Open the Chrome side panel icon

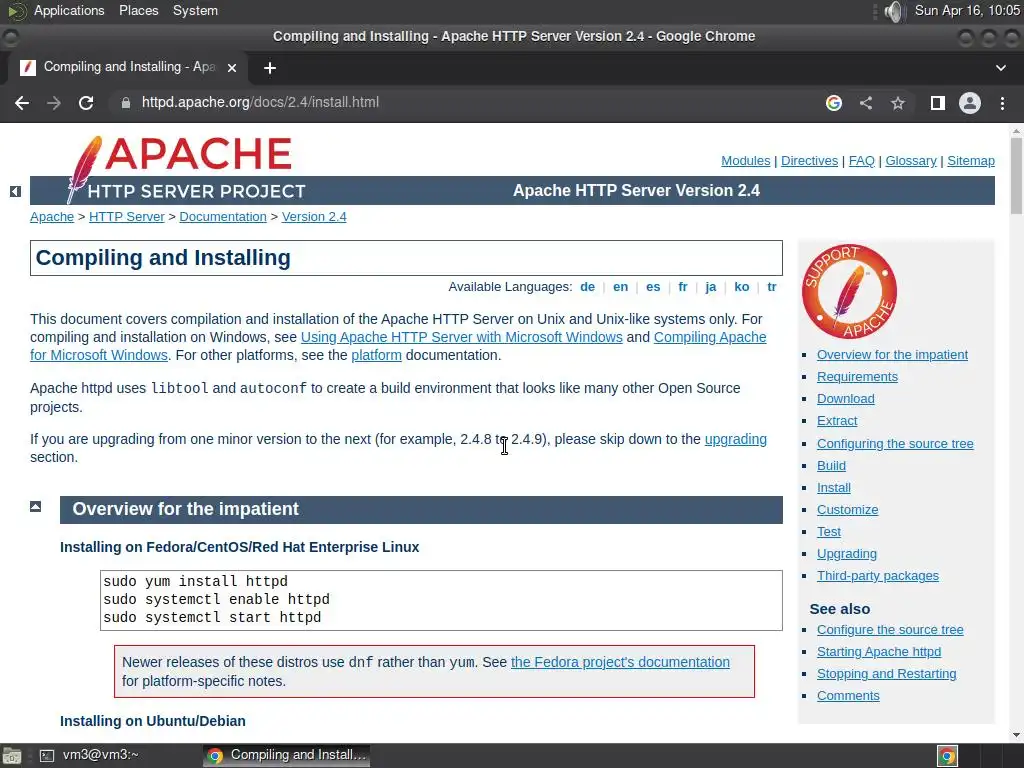pos(938,103)
